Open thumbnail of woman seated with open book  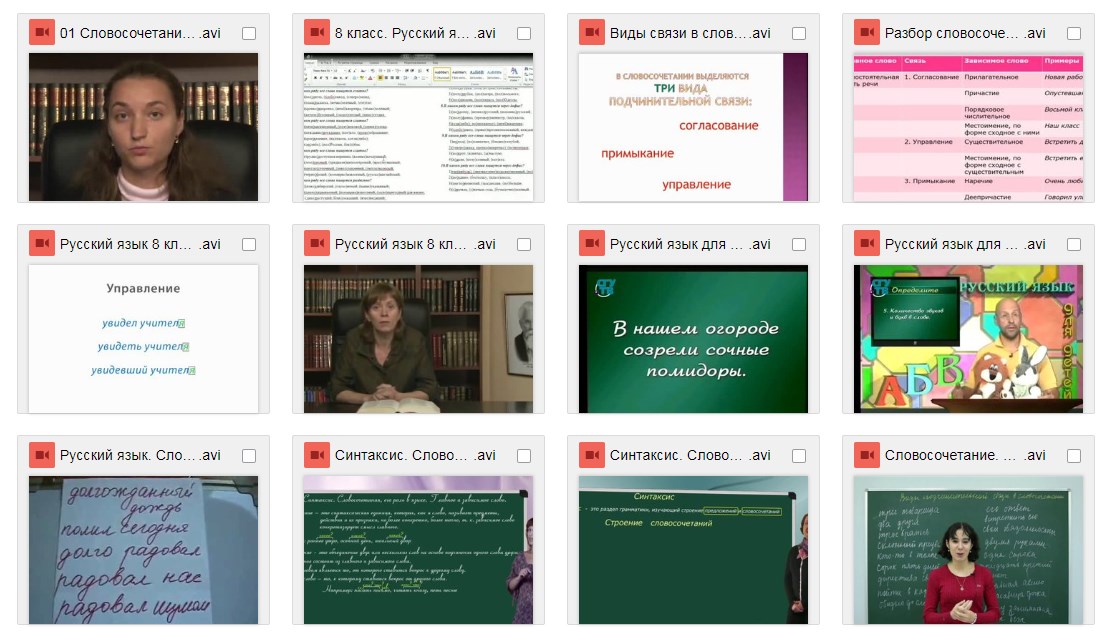[x=418, y=338]
